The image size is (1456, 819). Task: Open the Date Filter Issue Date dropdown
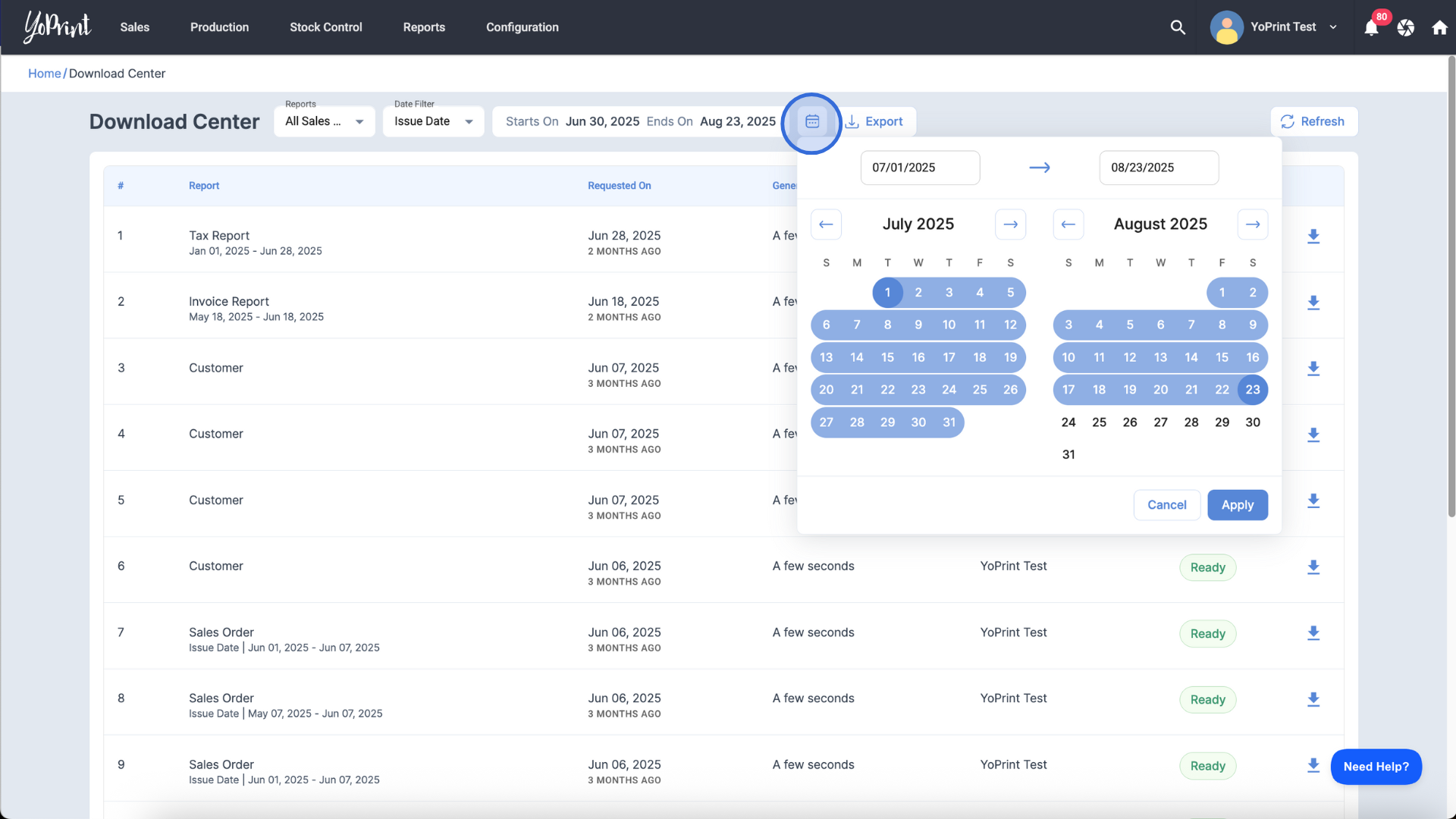pyautogui.click(x=434, y=121)
